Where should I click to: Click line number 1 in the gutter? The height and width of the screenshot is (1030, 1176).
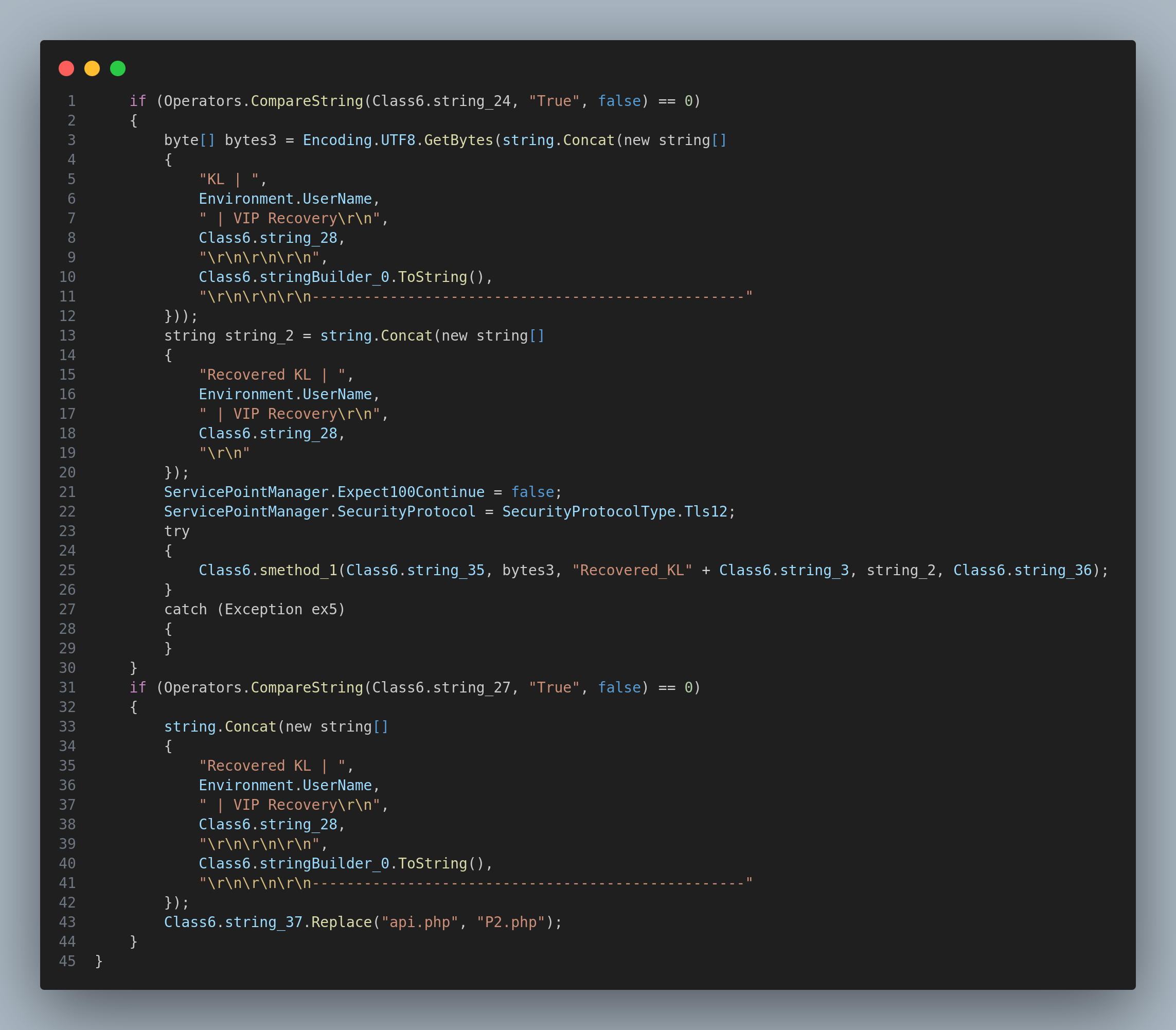tap(72, 101)
